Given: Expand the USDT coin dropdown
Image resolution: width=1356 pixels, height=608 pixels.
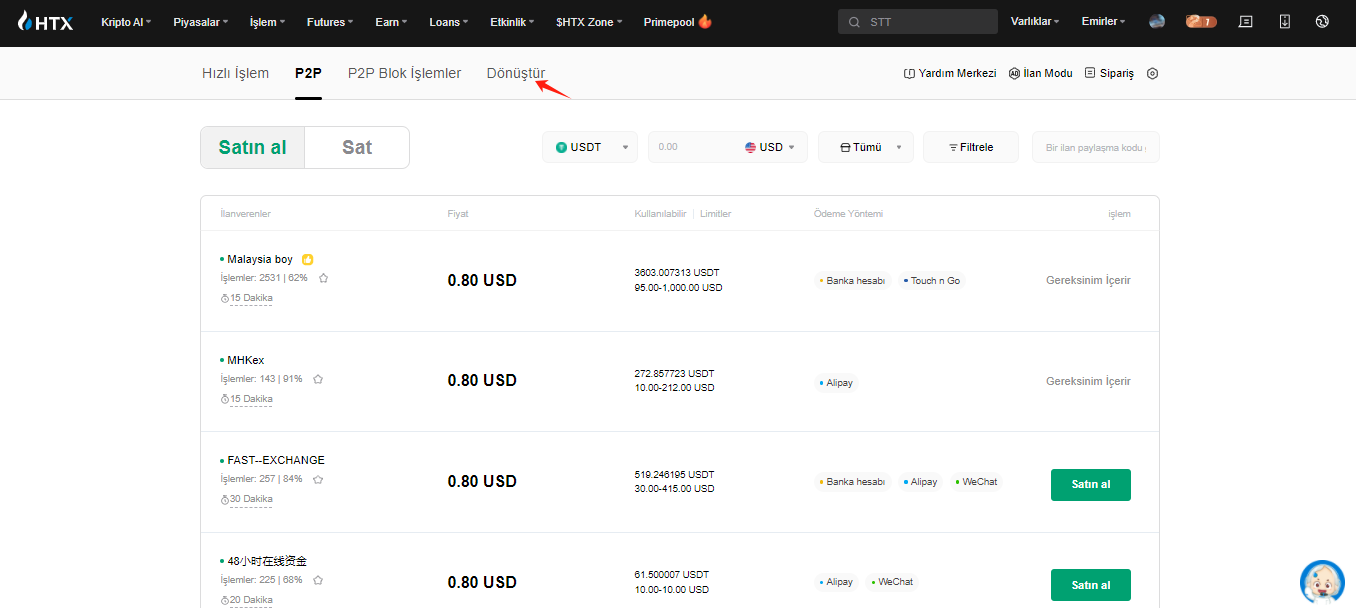Looking at the screenshot, I should (590, 147).
